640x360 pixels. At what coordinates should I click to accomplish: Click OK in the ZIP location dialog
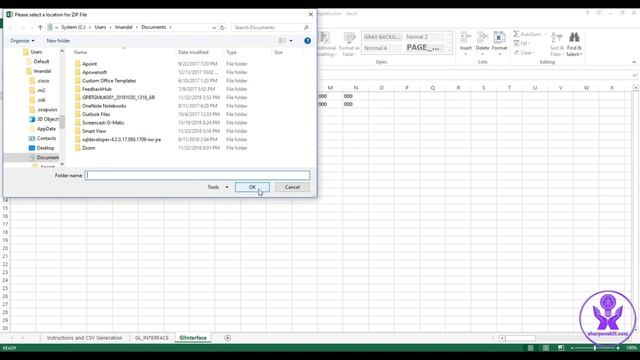click(x=252, y=187)
